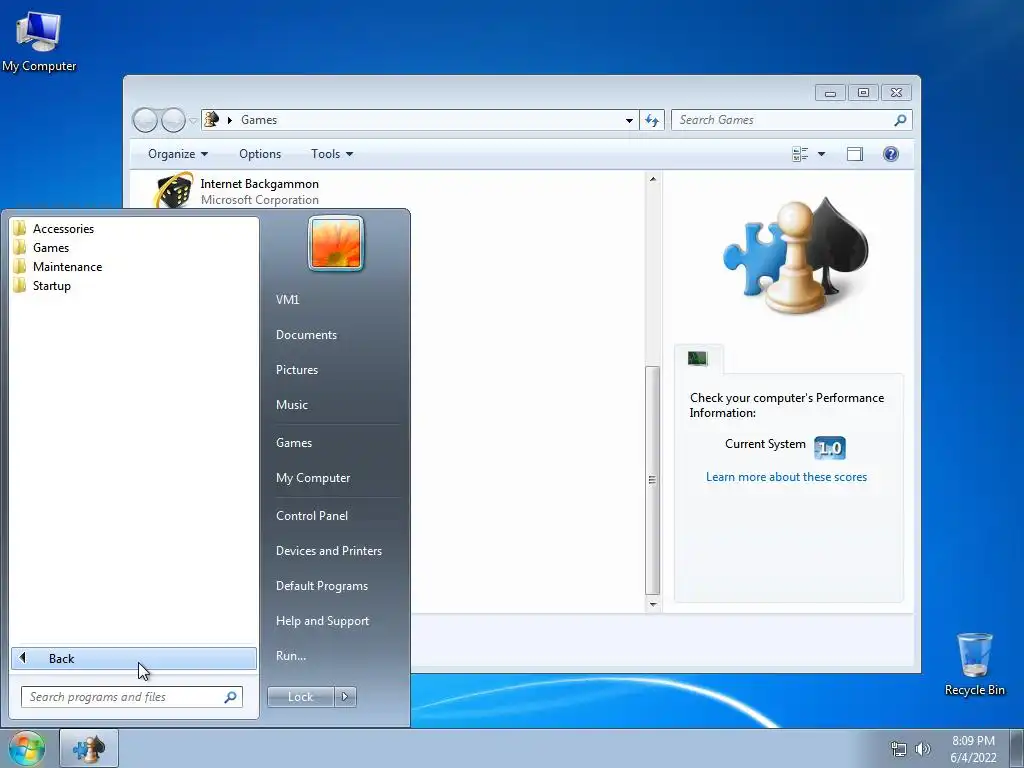Select Microsoft Corporation publisher text
The width and height of the screenshot is (1024, 768).
pos(259,200)
